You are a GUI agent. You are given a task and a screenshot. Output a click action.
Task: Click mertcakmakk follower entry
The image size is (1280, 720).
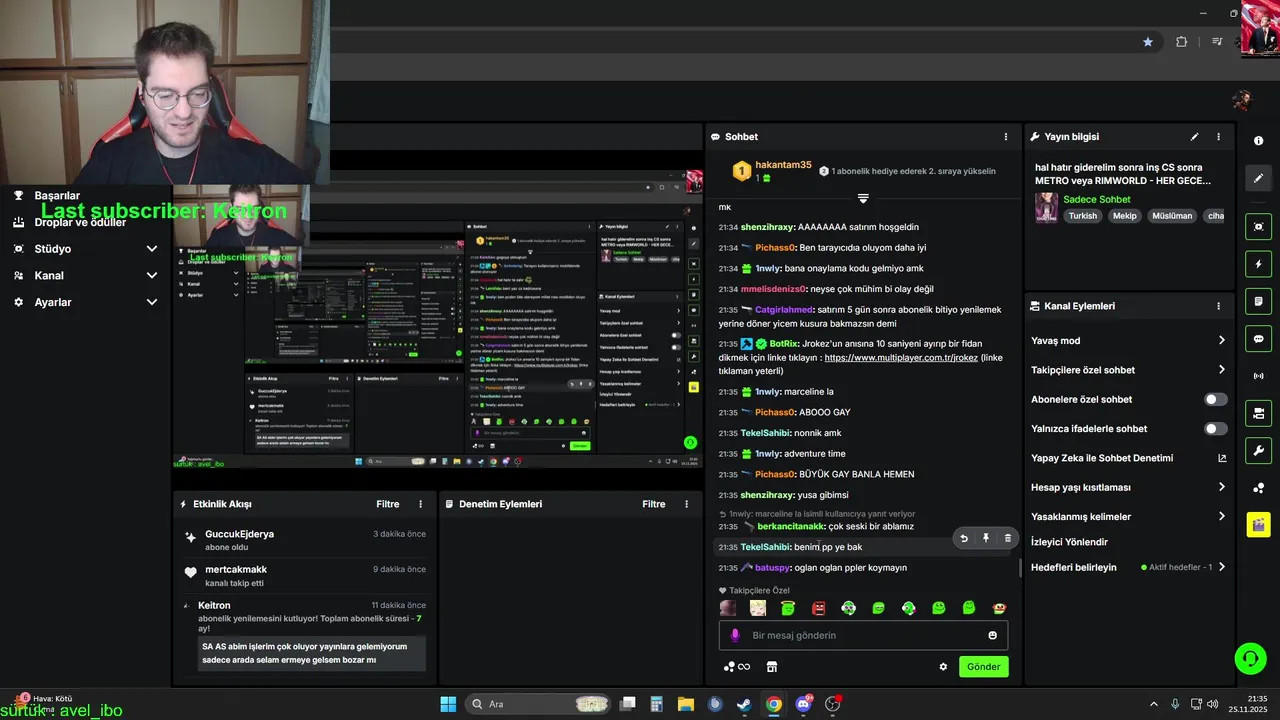[x=236, y=570]
